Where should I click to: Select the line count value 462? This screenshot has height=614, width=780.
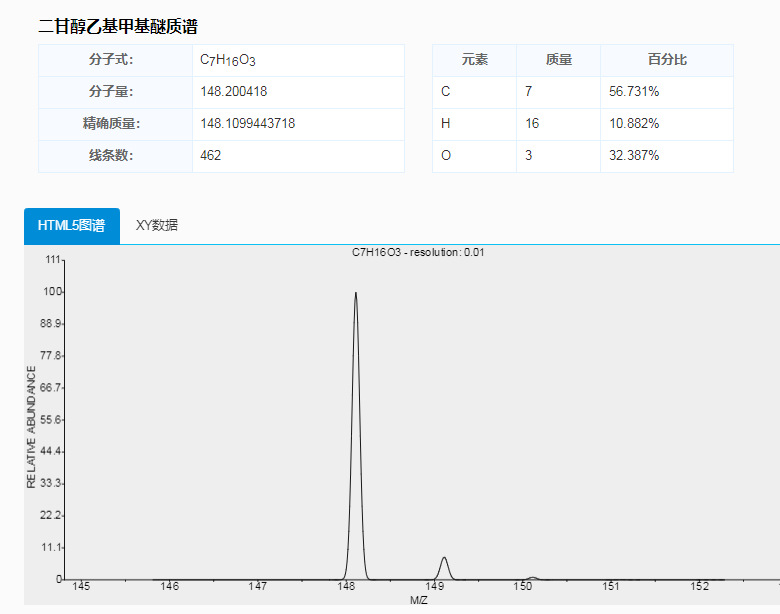click(211, 156)
